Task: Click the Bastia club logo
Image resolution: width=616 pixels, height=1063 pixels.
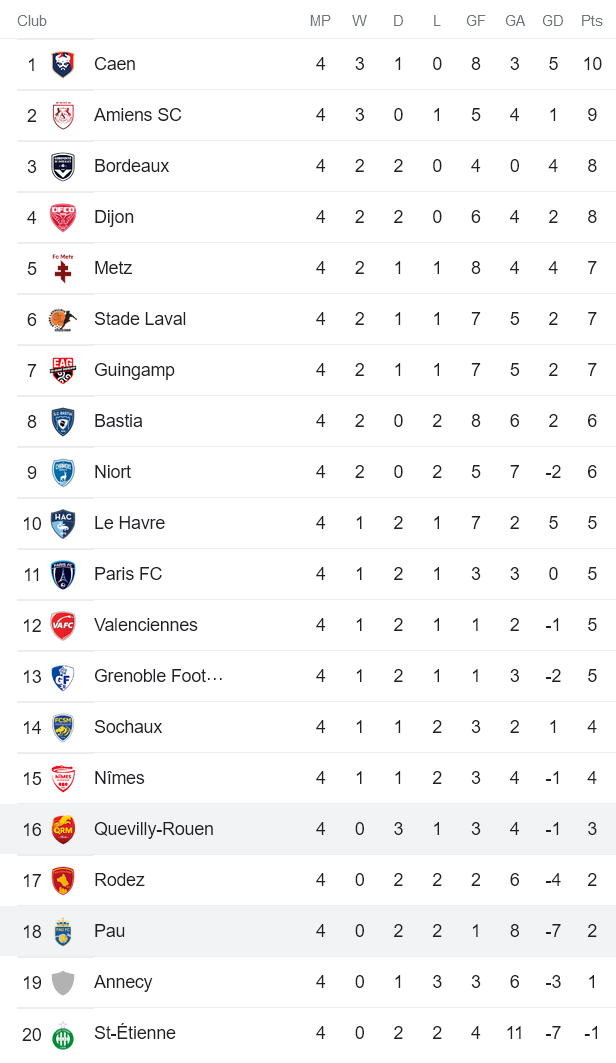Action: (x=63, y=422)
